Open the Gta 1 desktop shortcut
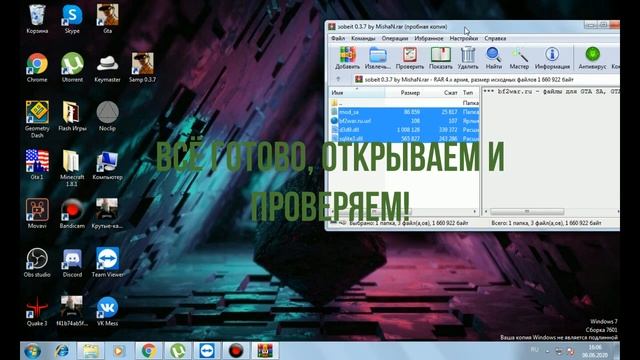 (37, 165)
